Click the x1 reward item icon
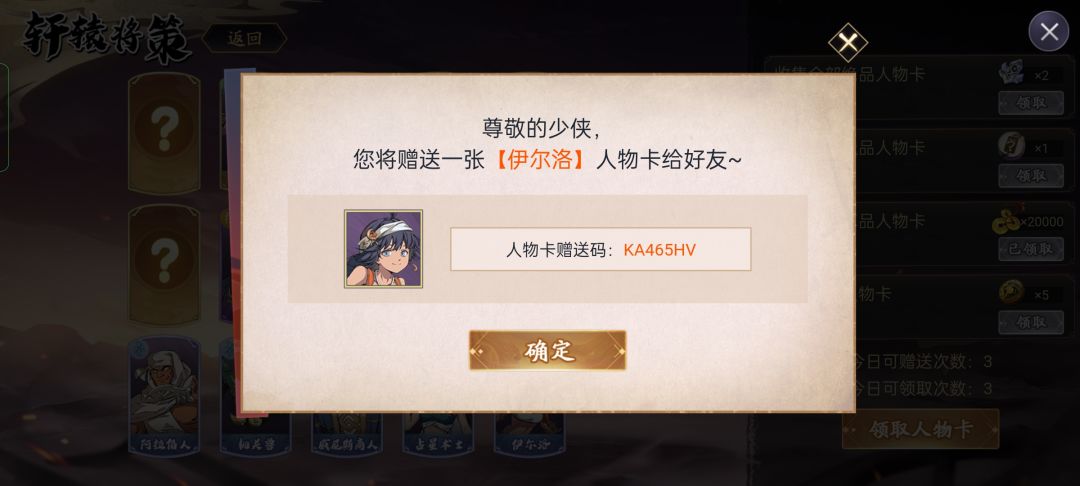Image resolution: width=1080 pixels, height=486 pixels. [1012, 146]
